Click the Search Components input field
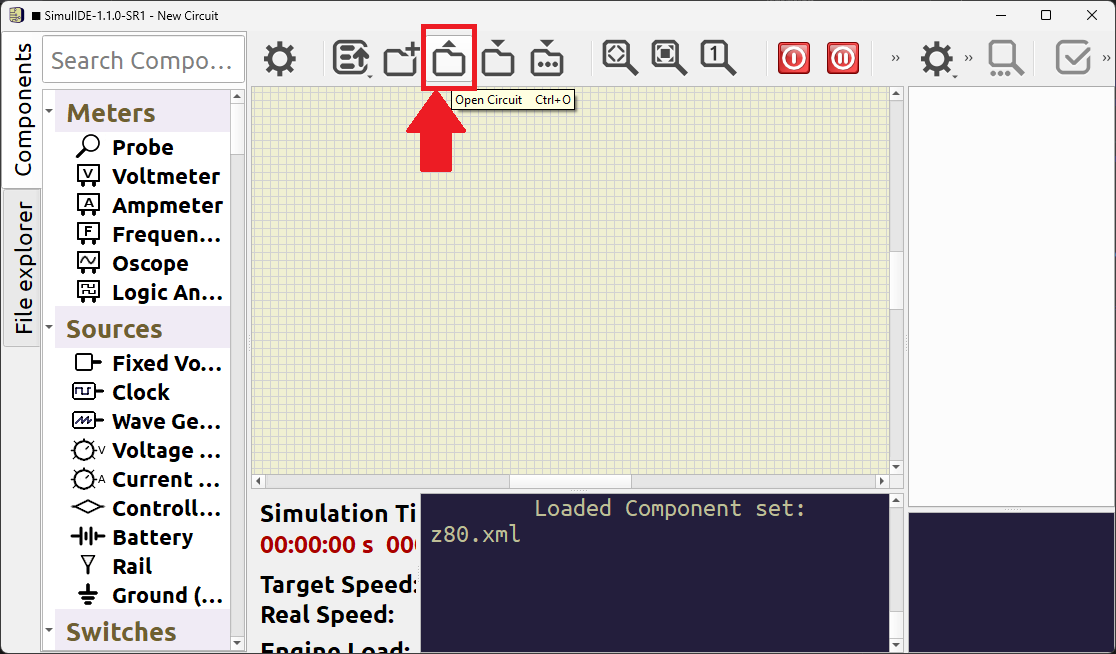The image size is (1116, 654). point(143,60)
